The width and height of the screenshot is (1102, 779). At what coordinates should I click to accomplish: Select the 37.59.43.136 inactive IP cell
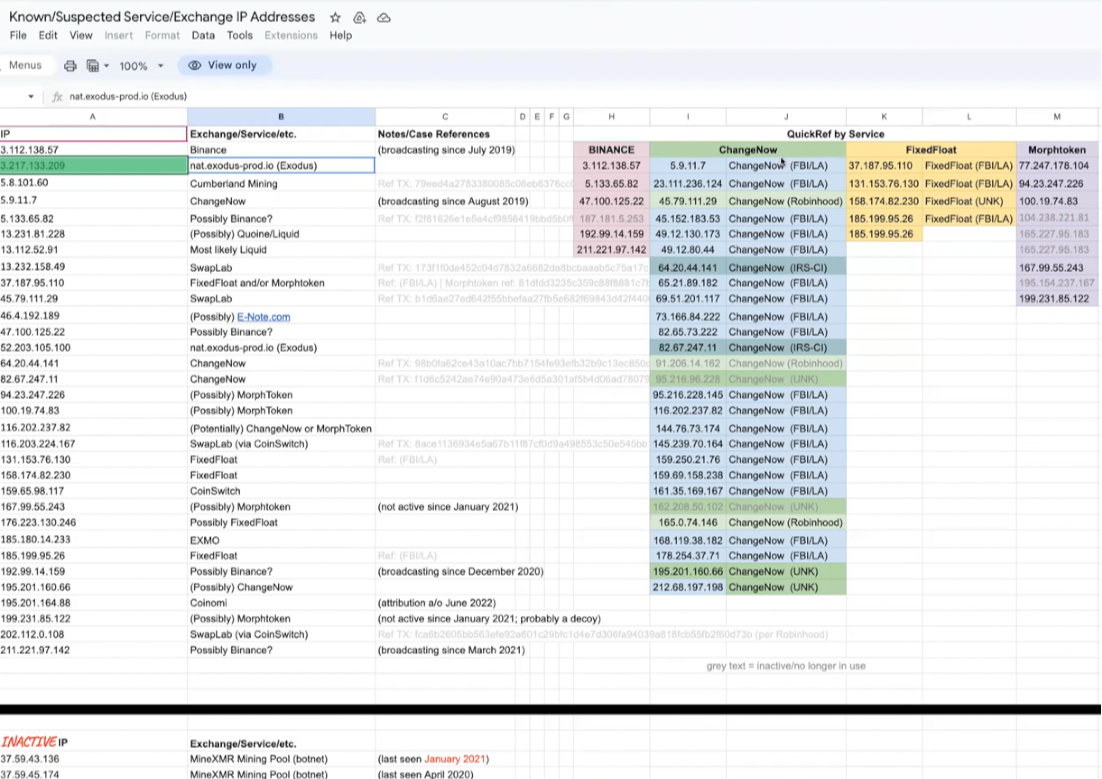93,759
